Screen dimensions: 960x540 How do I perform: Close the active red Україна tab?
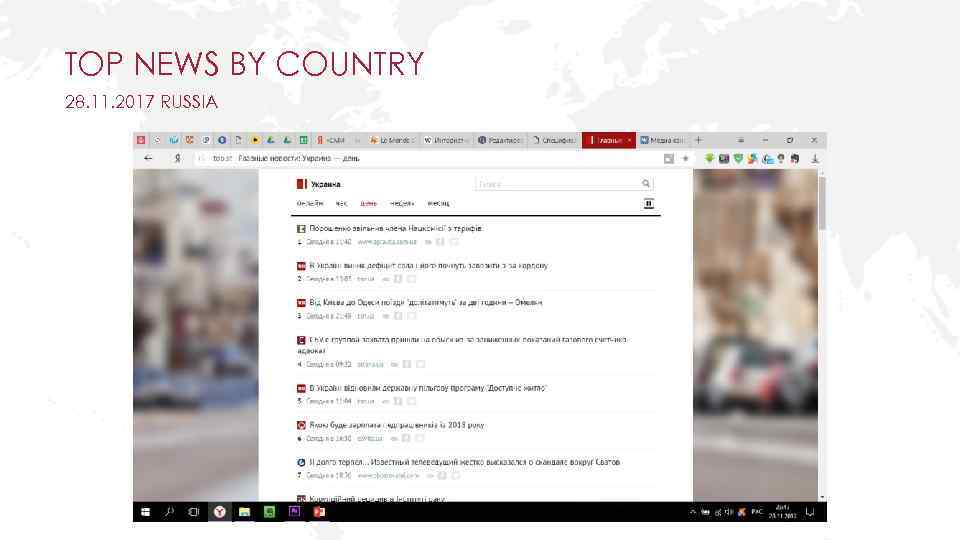(x=629, y=140)
